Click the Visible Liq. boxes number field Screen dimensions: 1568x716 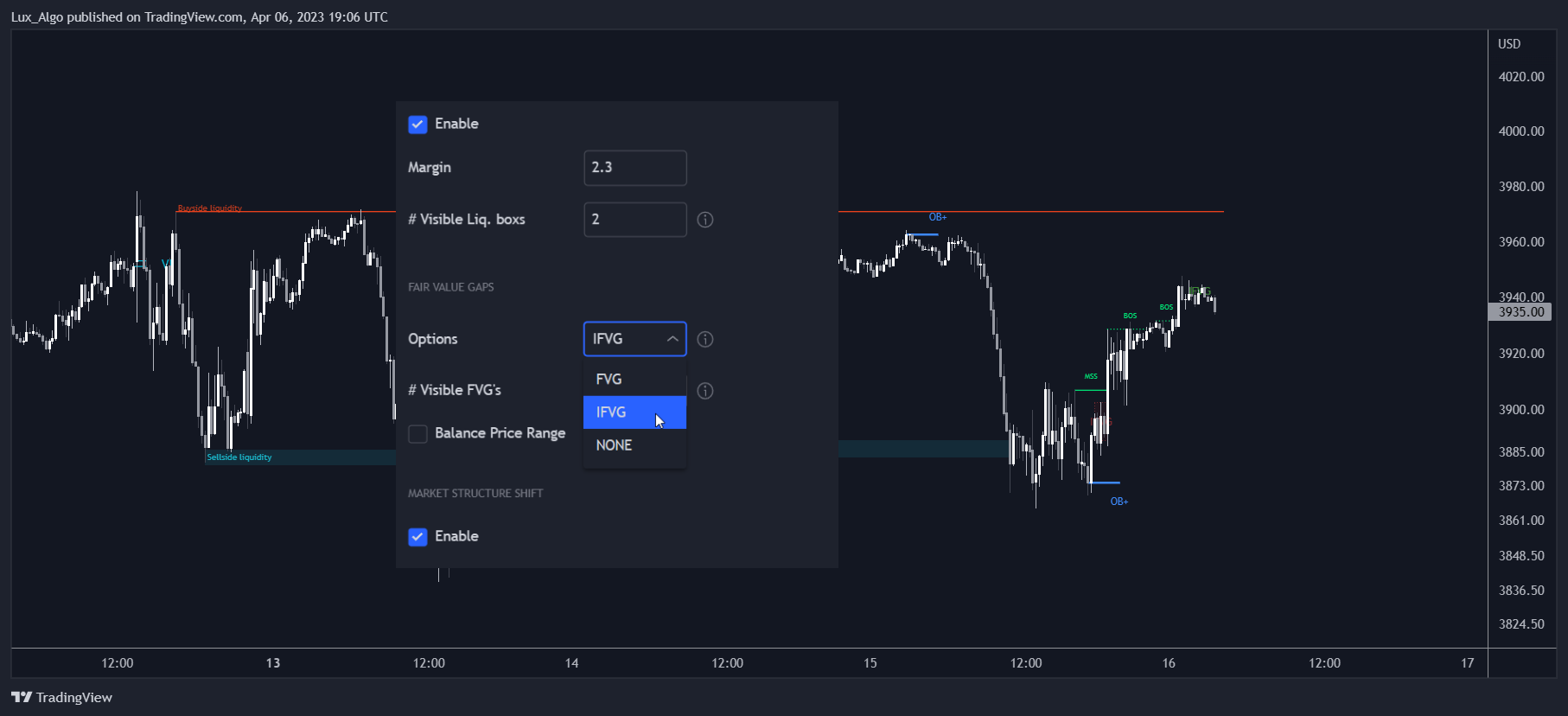coord(634,220)
